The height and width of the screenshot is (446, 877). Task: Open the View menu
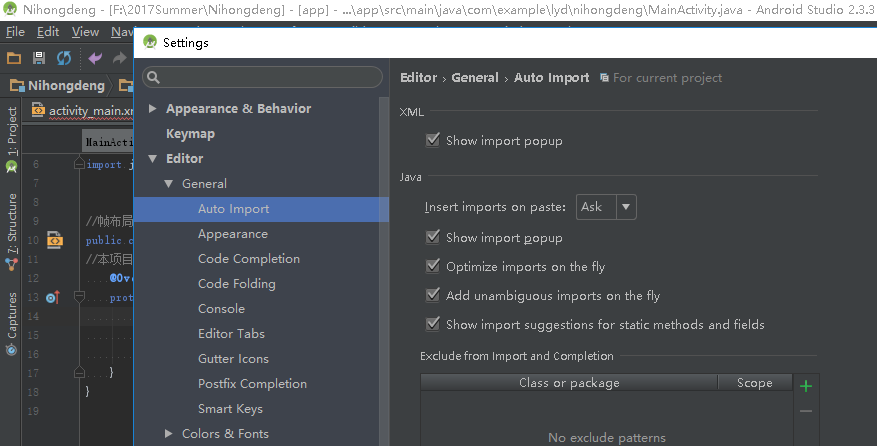[x=85, y=32]
